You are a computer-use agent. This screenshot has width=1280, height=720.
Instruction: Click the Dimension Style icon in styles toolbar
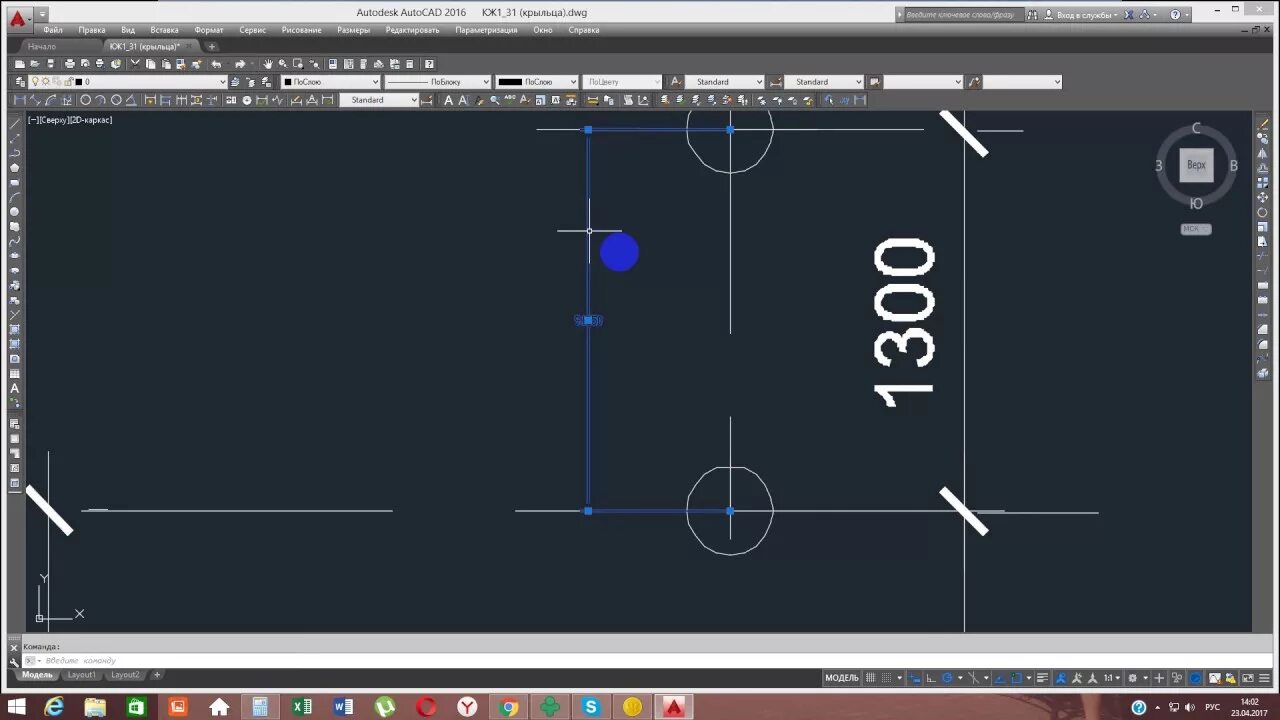pyautogui.click(x=775, y=81)
